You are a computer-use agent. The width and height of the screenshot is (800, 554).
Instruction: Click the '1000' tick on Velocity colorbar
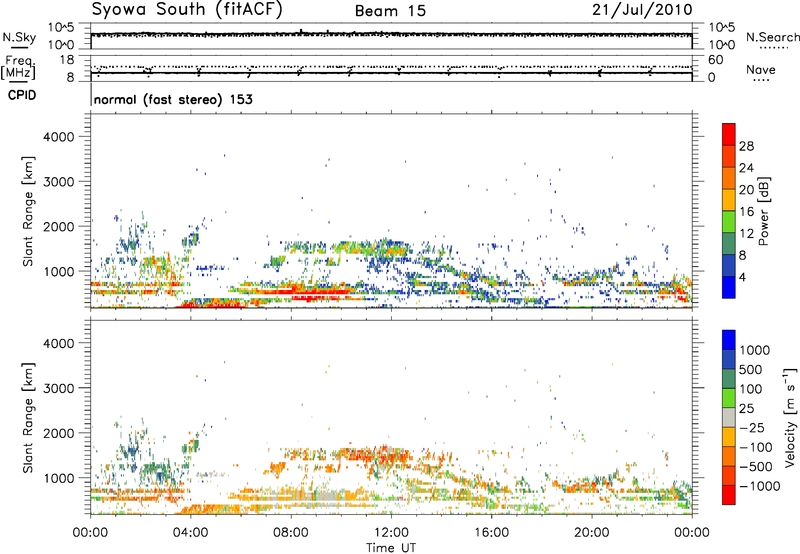755,350
